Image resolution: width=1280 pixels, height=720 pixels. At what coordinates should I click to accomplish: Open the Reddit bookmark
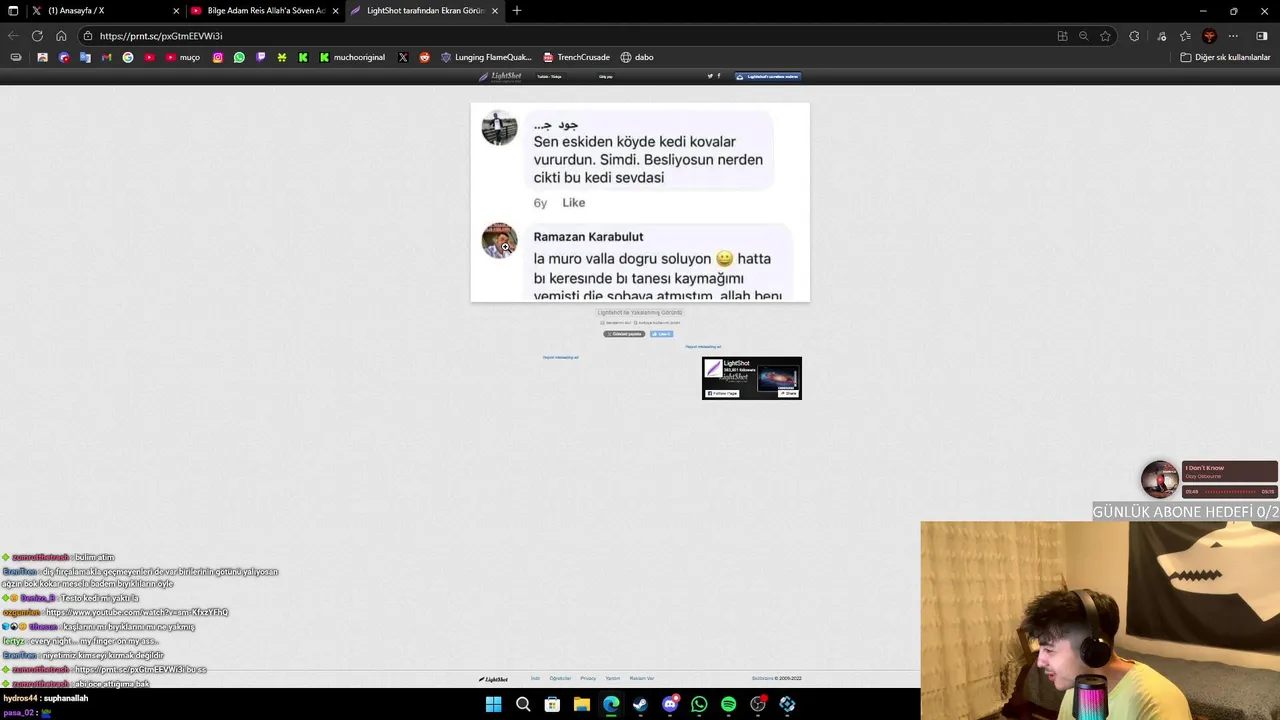[425, 57]
